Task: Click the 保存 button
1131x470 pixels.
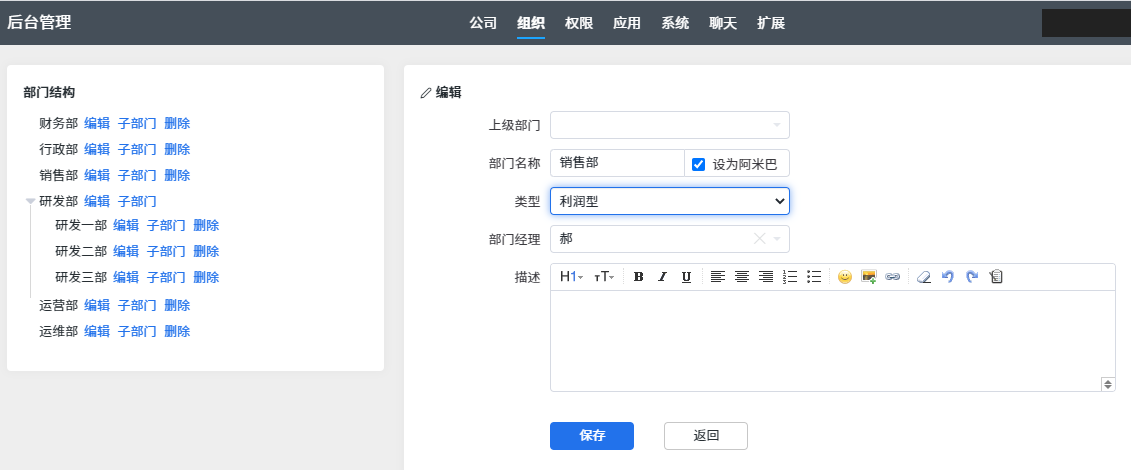Action: 592,436
